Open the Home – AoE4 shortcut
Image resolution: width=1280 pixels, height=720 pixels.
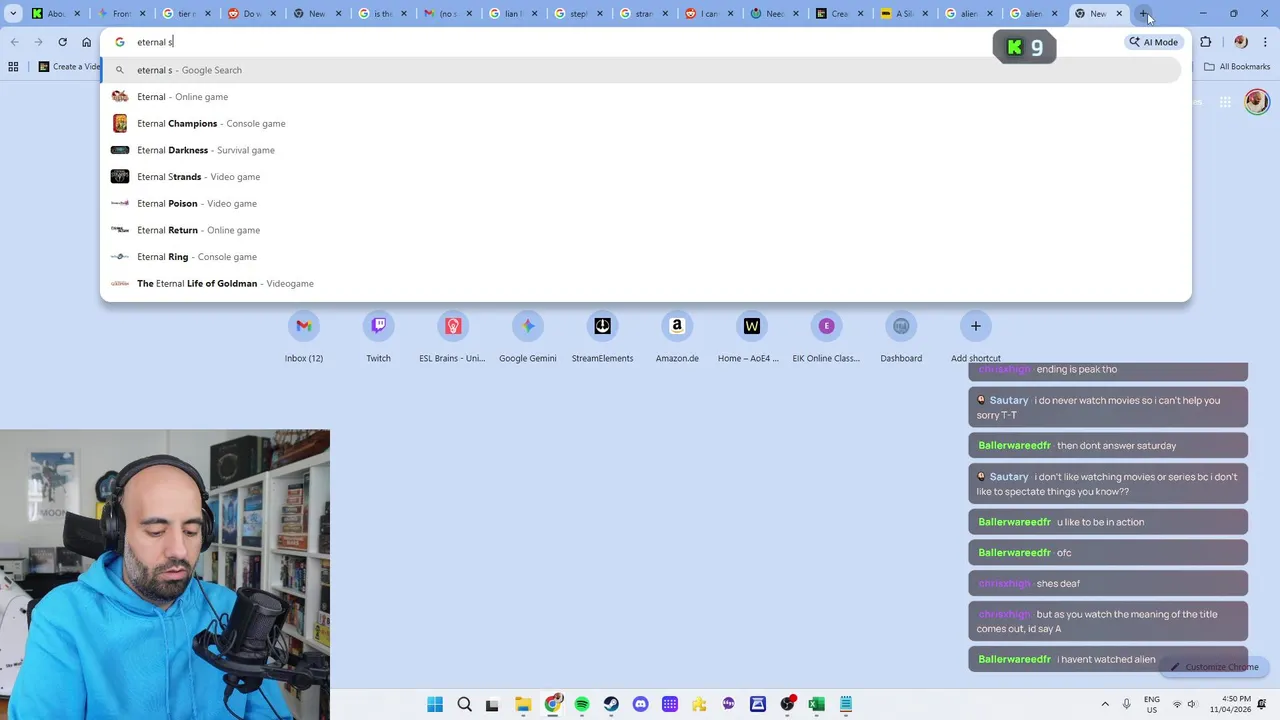point(752,336)
